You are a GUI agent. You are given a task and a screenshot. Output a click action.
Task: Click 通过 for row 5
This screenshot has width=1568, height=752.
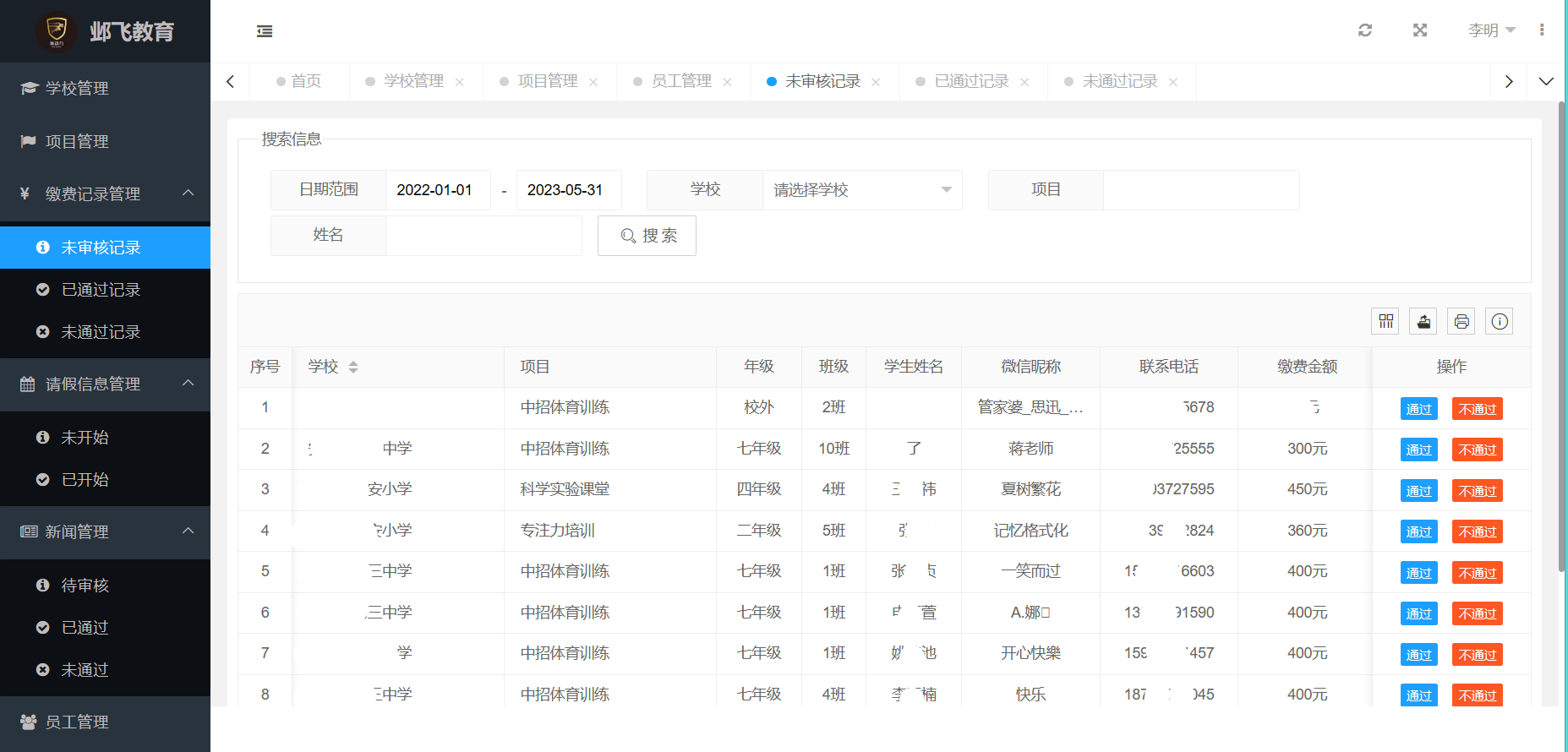1418,573
